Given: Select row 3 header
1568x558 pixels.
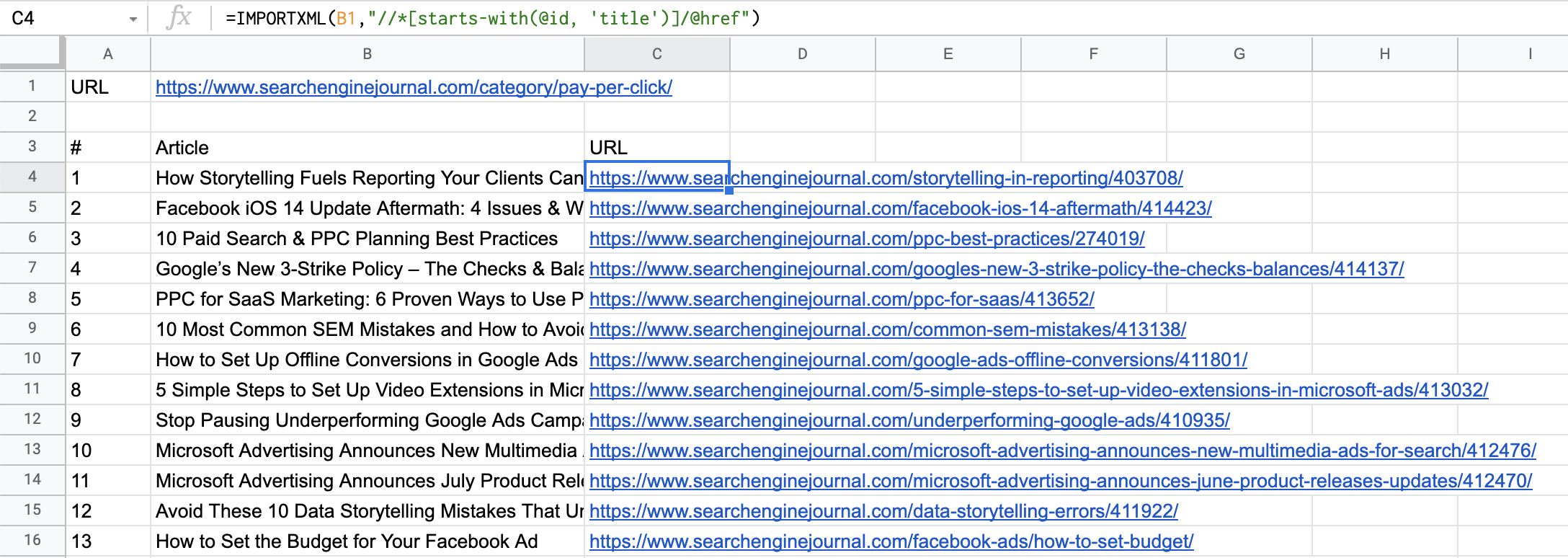Looking at the screenshot, I should [32, 147].
